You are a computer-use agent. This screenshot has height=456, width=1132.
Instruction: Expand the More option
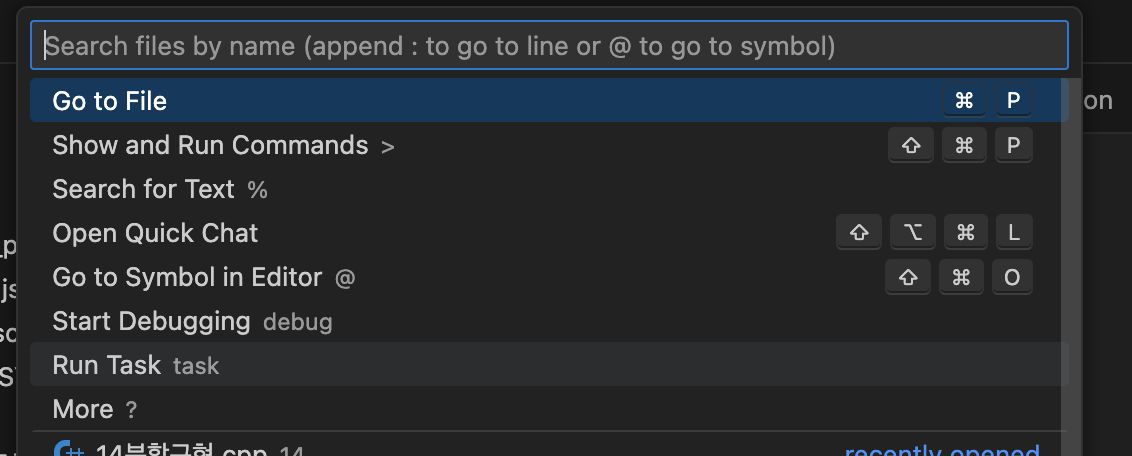coord(83,409)
